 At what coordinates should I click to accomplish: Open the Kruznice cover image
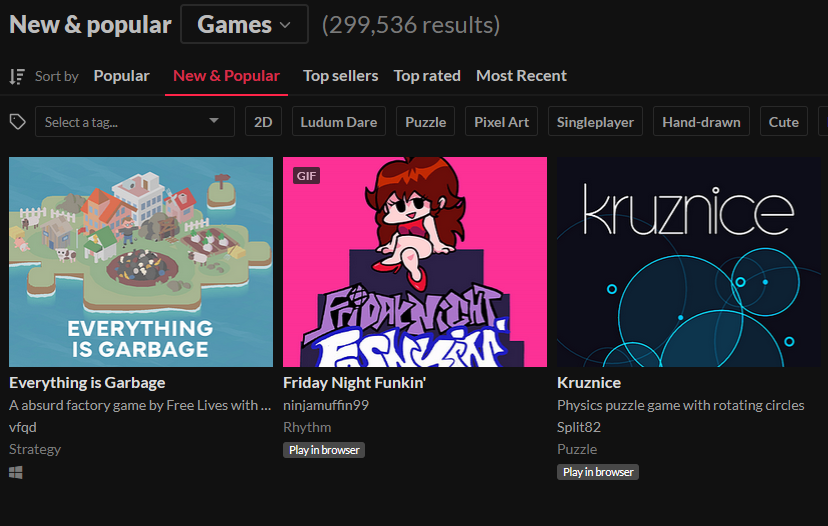pos(689,262)
